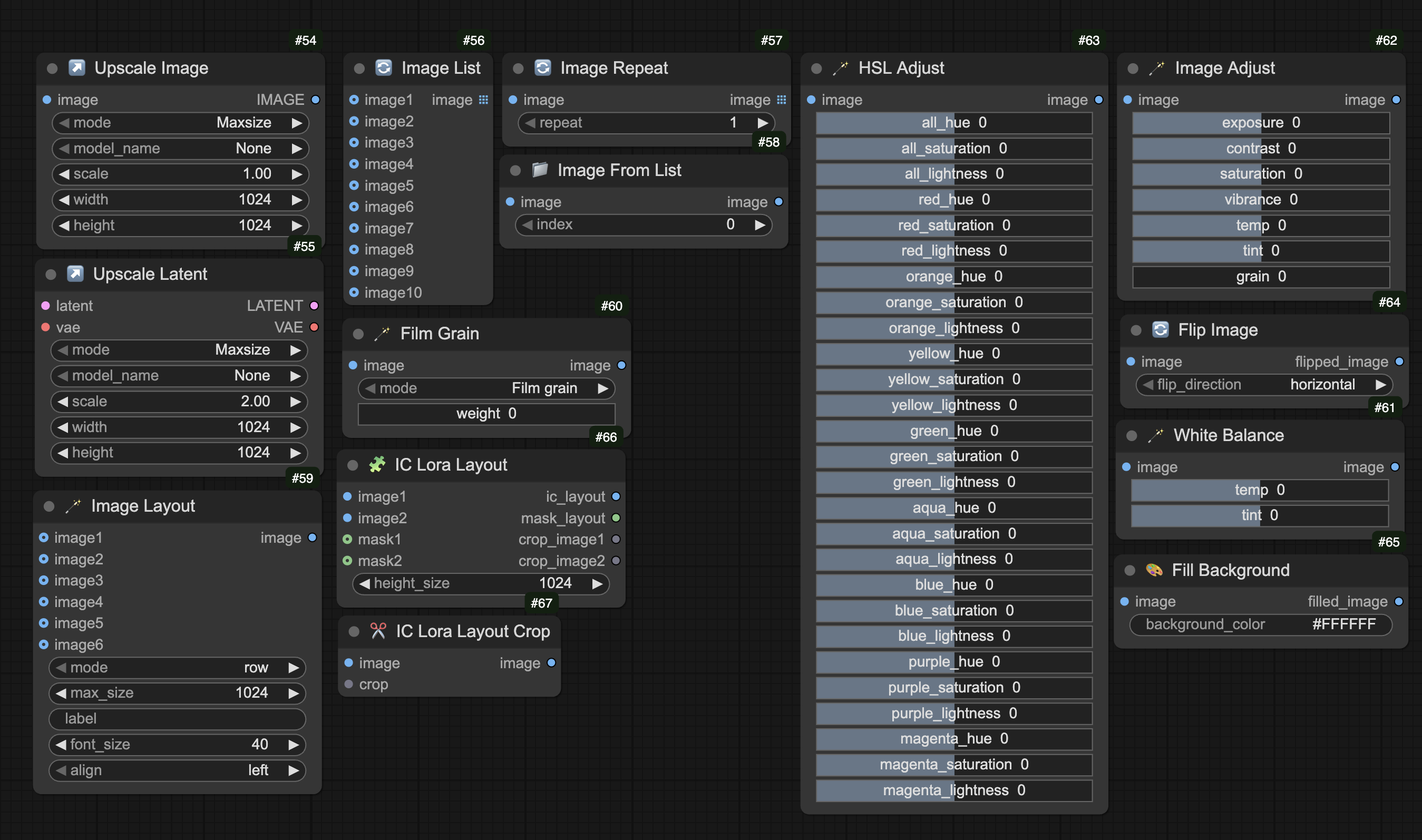
Task: Click the Image List refresh icon
Action: point(384,68)
